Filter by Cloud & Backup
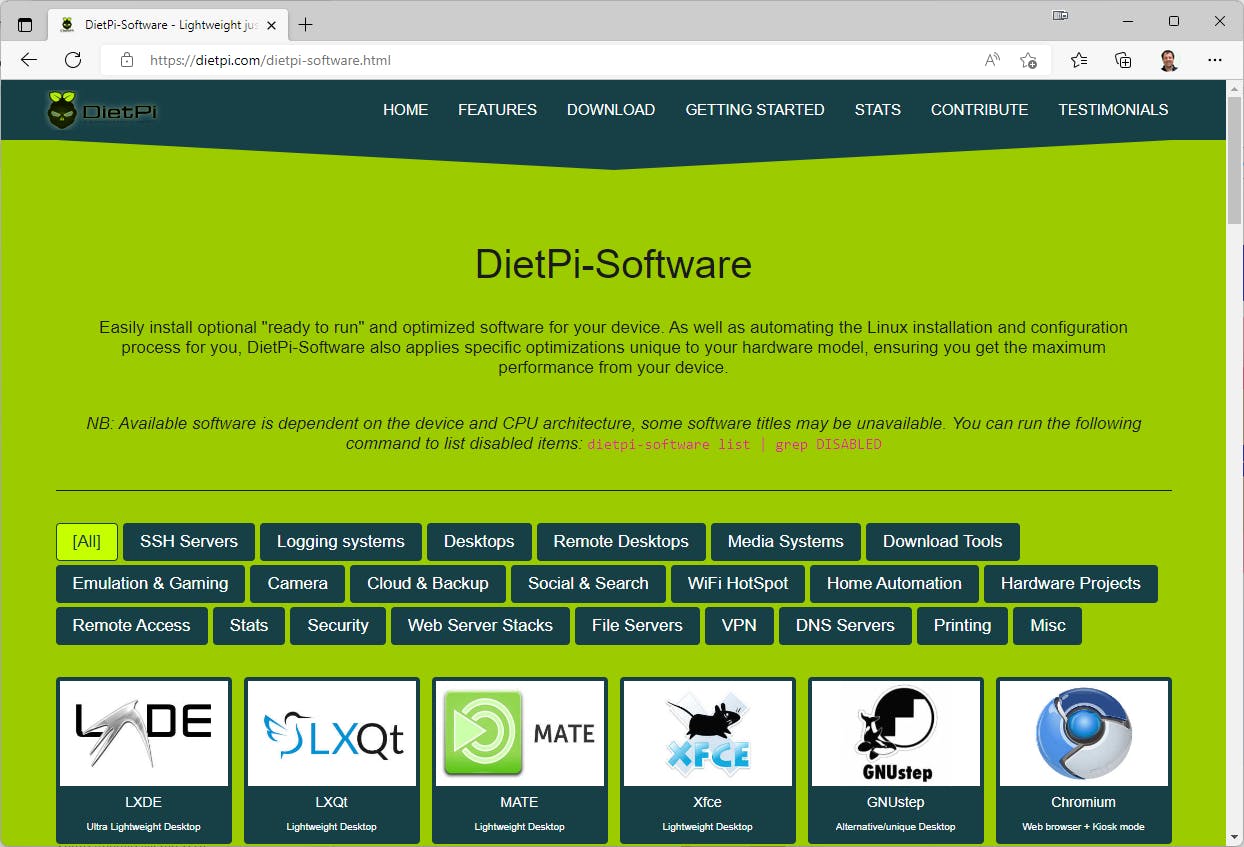 click(428, 584)
